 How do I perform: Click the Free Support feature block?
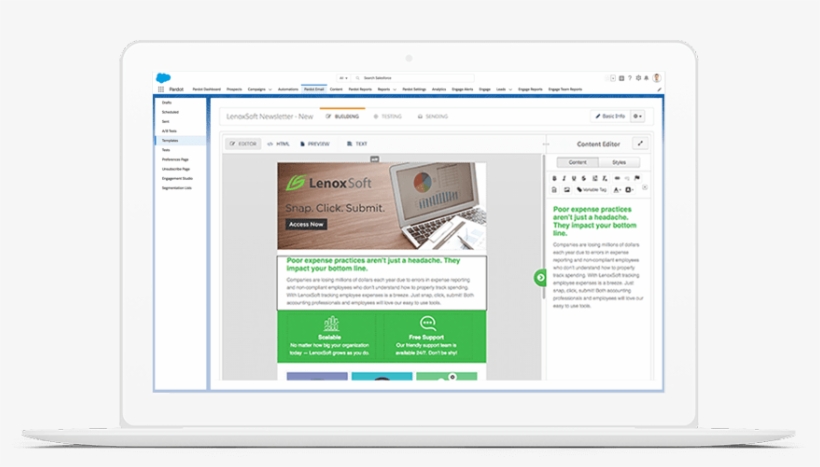pos(426,336)
